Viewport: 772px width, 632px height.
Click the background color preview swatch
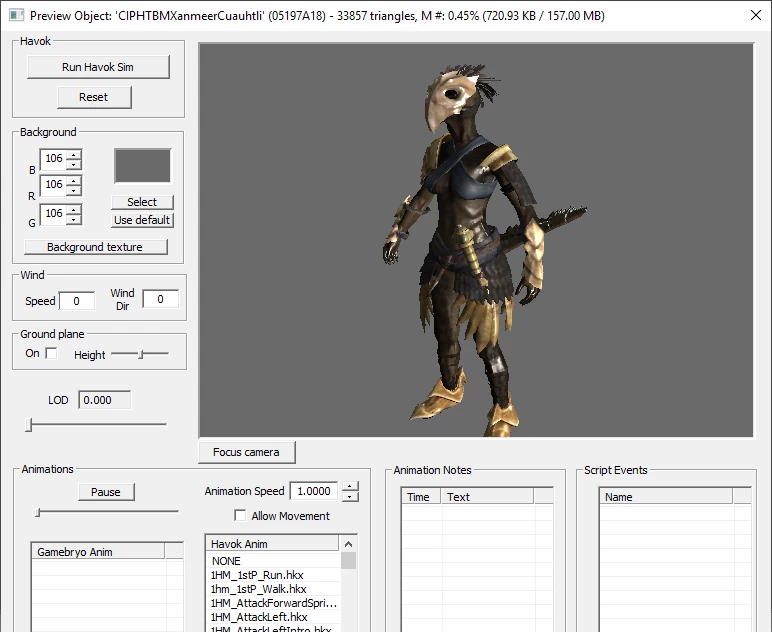click(143, 166)
